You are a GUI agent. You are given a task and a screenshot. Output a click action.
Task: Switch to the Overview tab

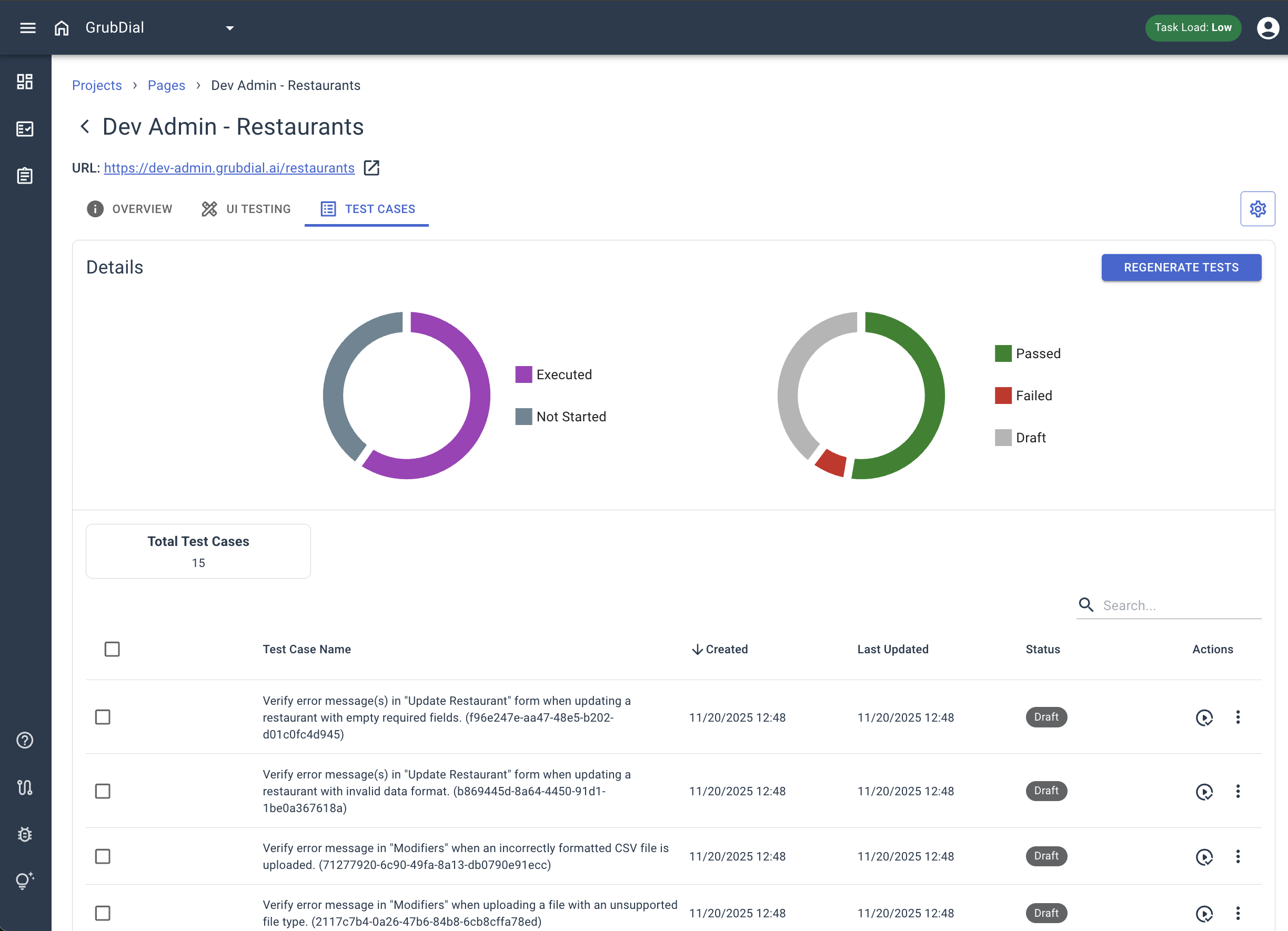click(129, 209)
